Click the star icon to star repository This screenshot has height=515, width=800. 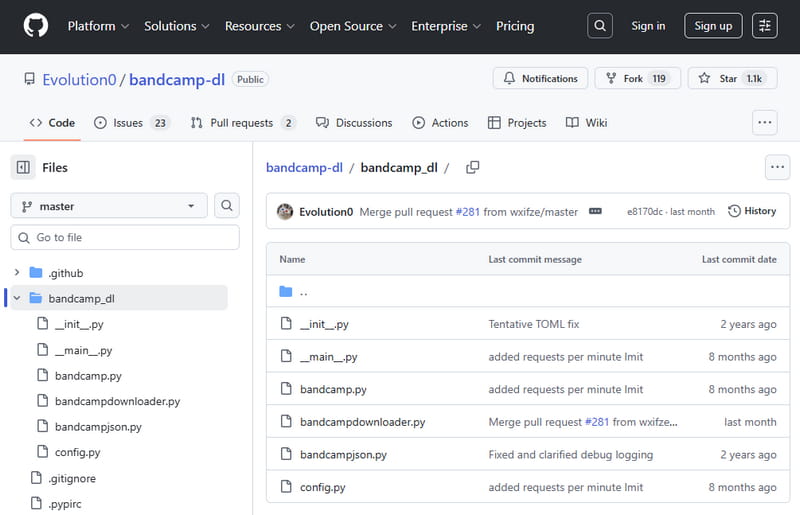pos(704,78)
